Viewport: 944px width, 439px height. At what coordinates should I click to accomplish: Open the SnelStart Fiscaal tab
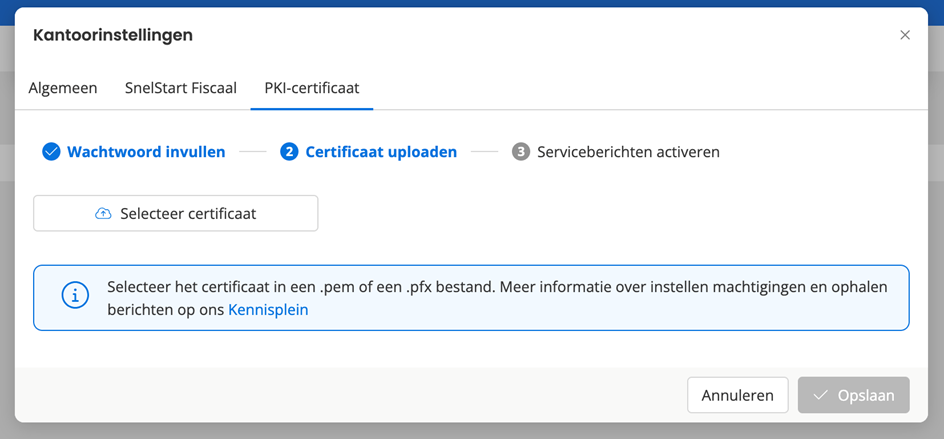181,88
